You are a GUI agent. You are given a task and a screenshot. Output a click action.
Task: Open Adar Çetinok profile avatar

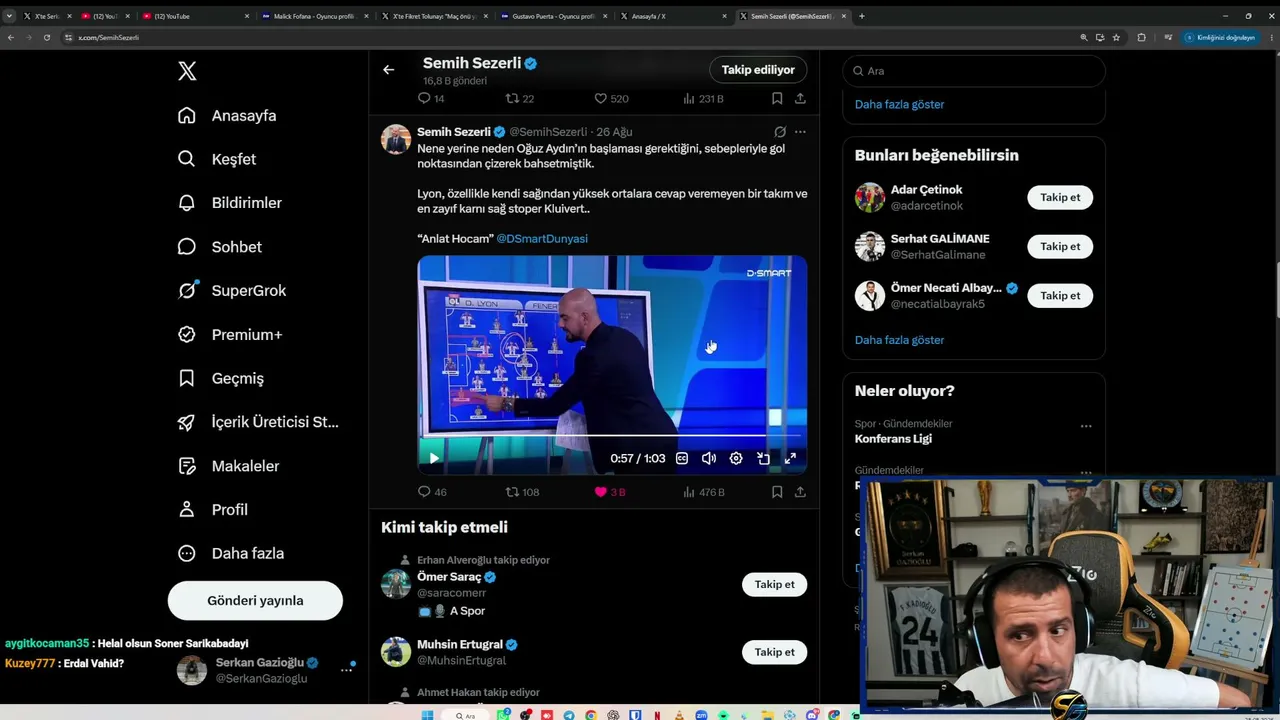point(870,197)
